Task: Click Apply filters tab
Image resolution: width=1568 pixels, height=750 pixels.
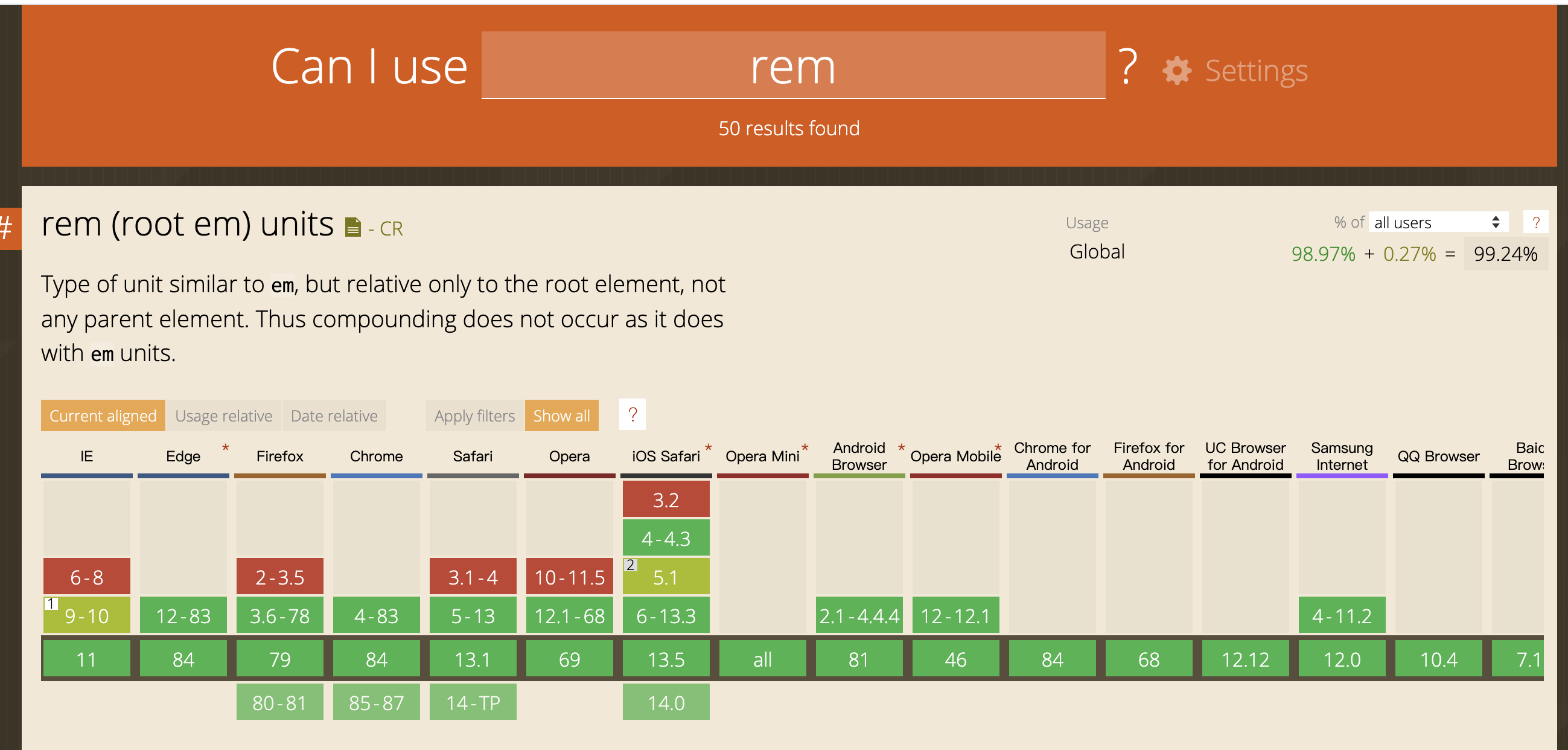Action: pyautogui.click(x=474, y=415)
